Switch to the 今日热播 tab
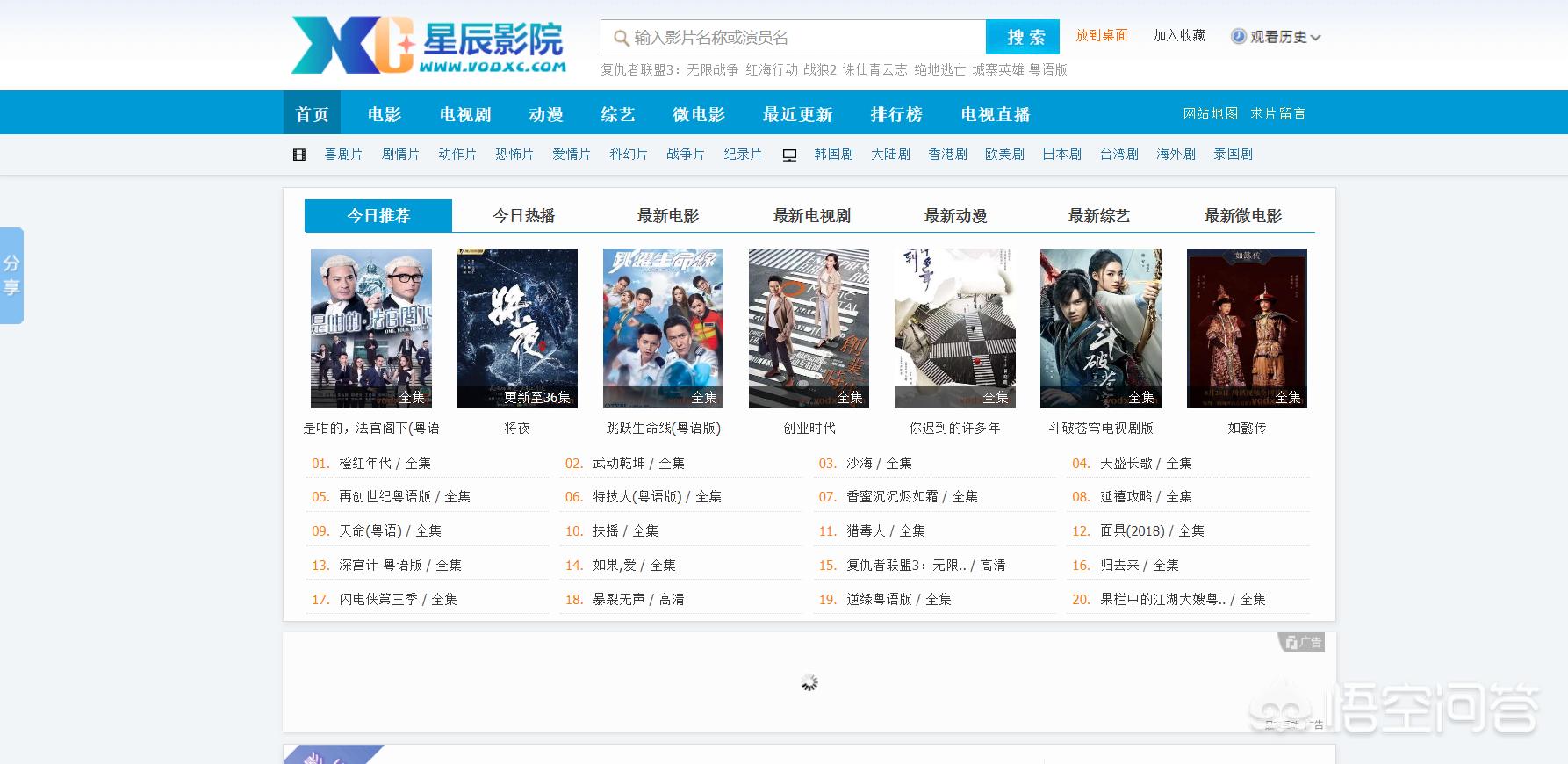The width and height of the screenshot is (1568, 764). (524, 215)
